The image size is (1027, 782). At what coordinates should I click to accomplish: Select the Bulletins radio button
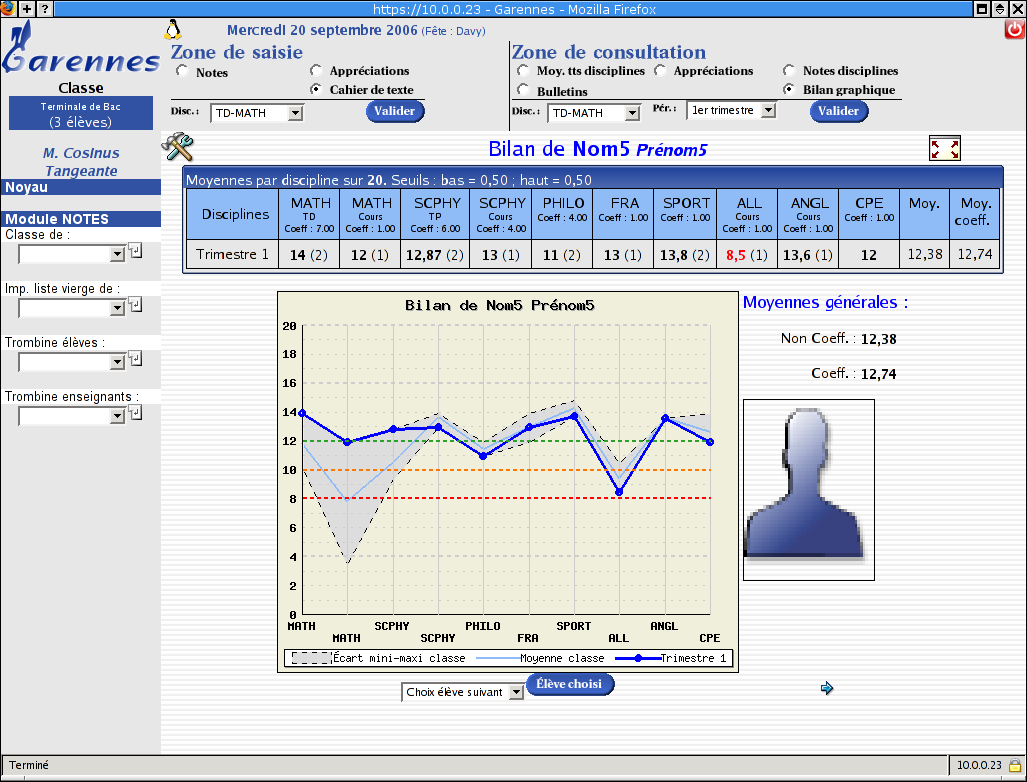523,90
